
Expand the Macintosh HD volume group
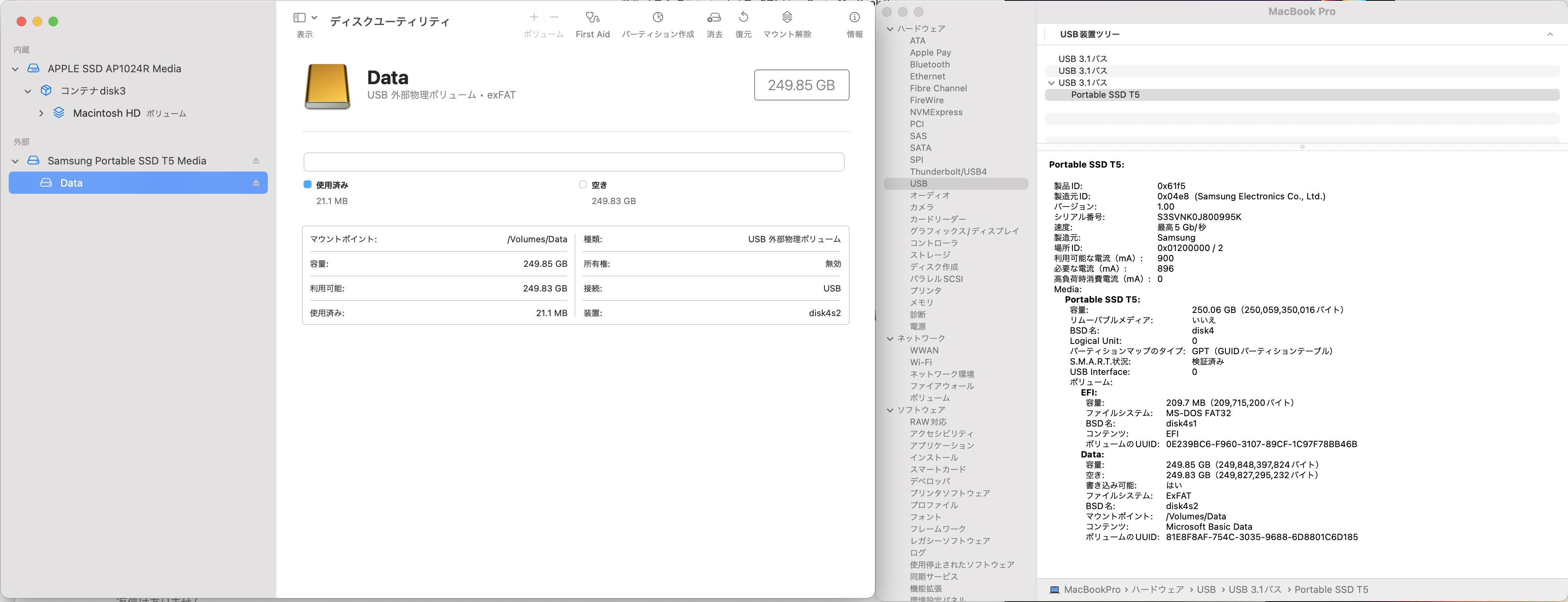click(x=41, y=113)
